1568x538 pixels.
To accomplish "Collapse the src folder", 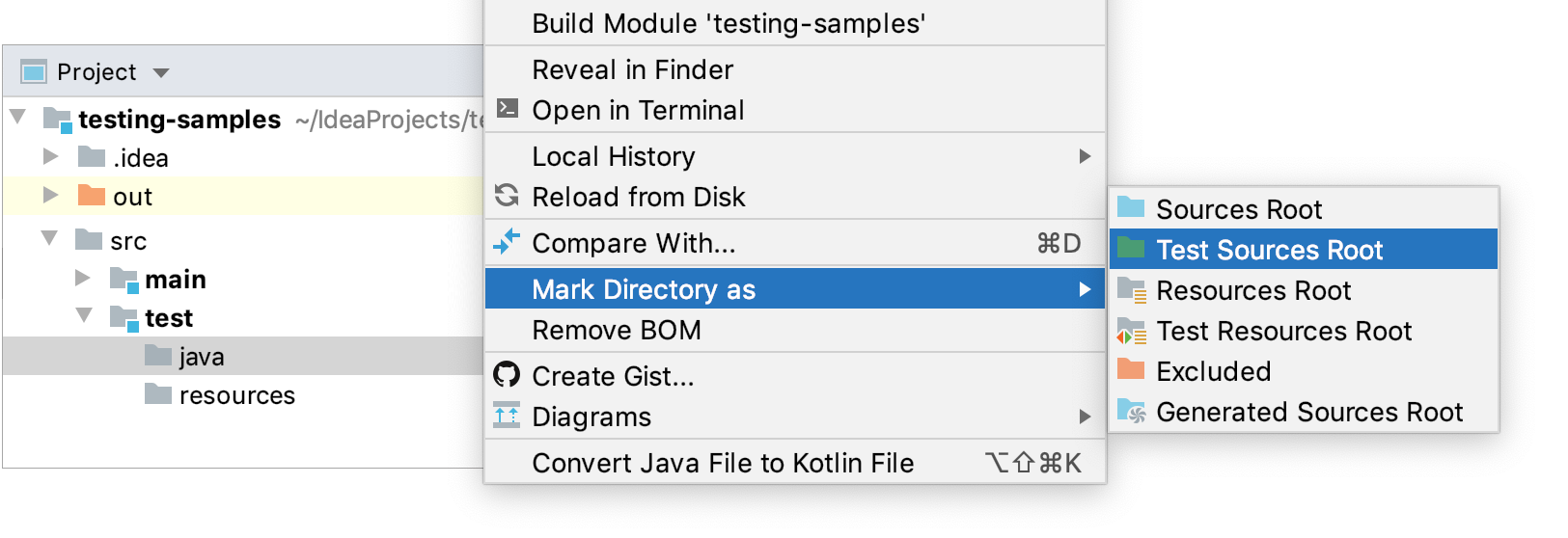I will point(49,237).
